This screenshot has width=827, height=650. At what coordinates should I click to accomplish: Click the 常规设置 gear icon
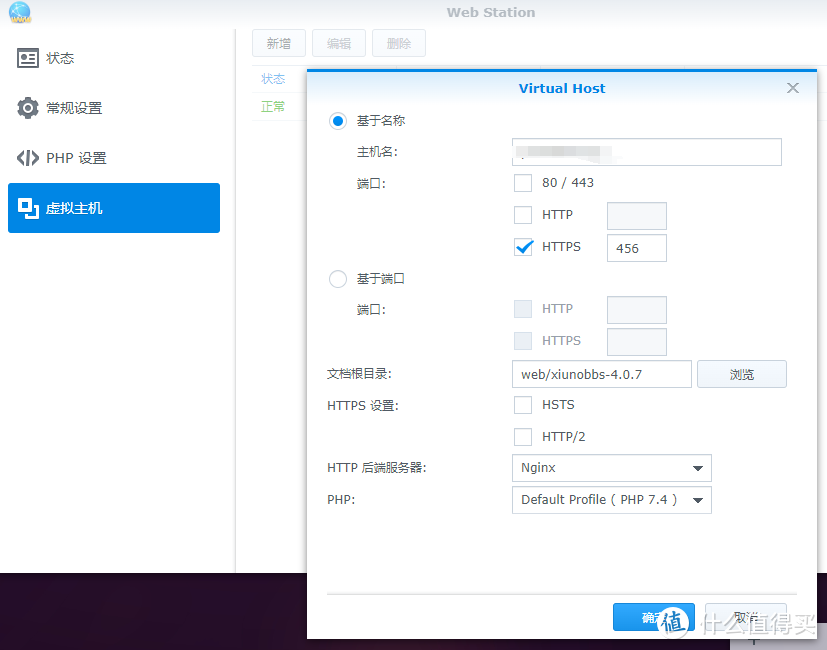[28, 108]
